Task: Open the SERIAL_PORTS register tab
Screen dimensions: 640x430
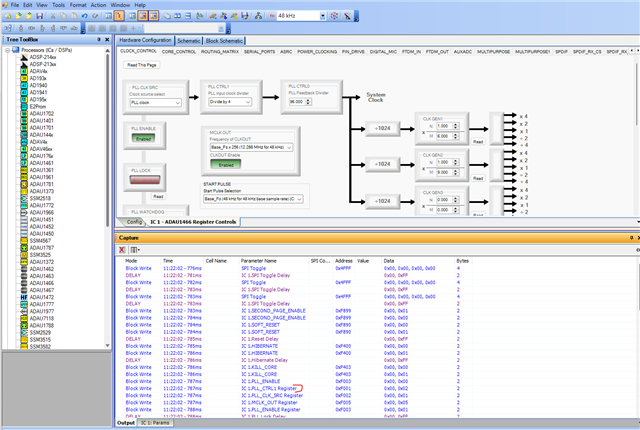Action: (259, 52)
